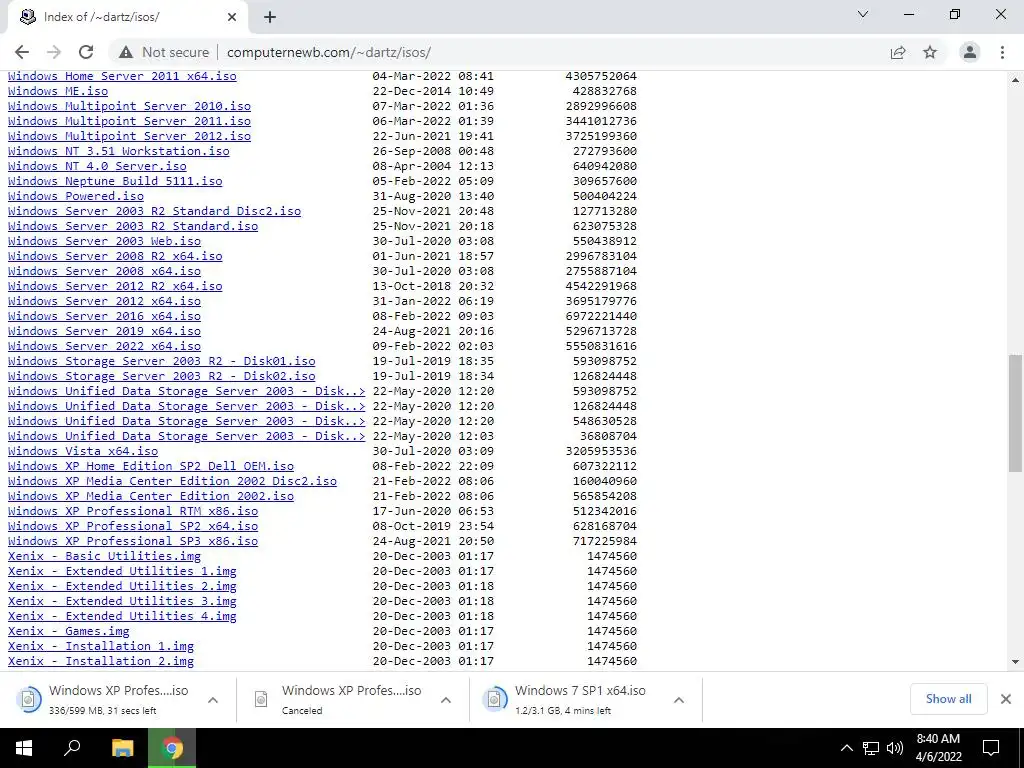Screen dimensions: 1024x768
Task: Open Windows taskbar search
Action: (x=72, y=748)
